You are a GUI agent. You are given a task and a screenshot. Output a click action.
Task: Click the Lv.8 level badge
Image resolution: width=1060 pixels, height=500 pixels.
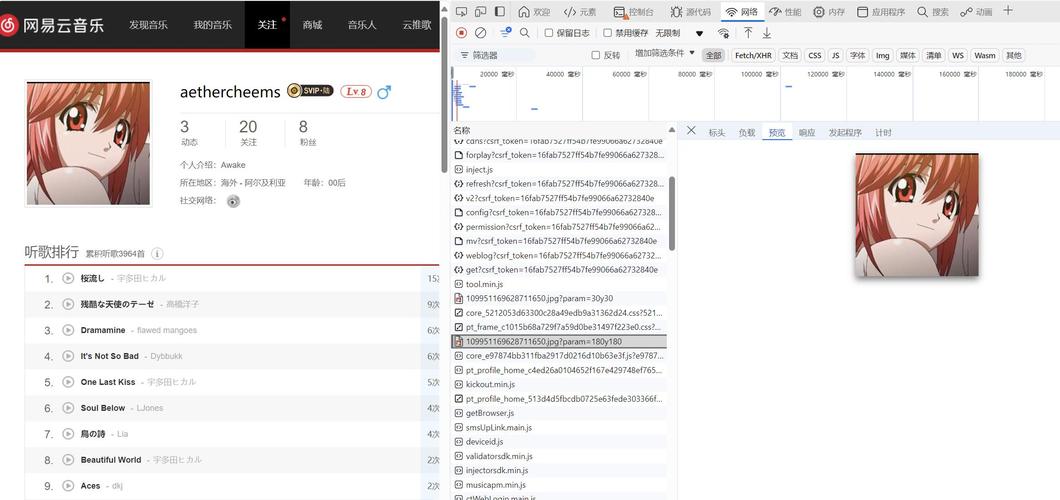pos(356,91)
